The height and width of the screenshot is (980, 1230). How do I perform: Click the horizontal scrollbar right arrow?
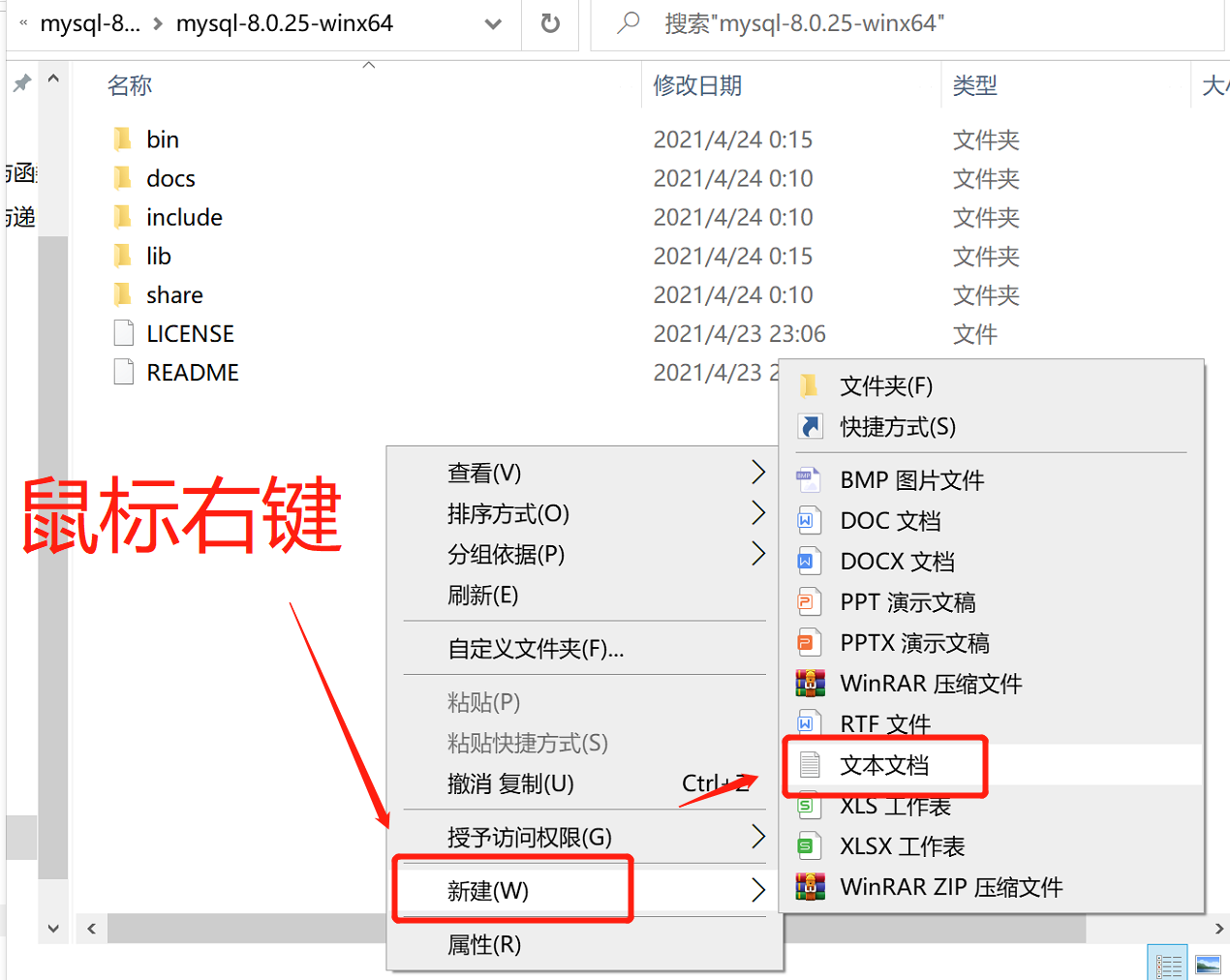point(1218,929)
